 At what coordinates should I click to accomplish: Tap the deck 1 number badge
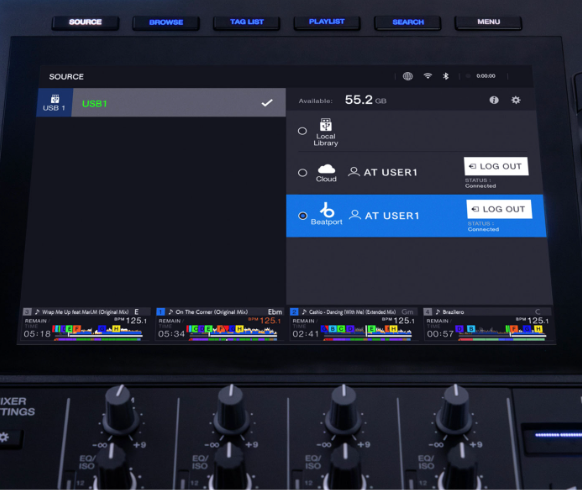[161, 312]
